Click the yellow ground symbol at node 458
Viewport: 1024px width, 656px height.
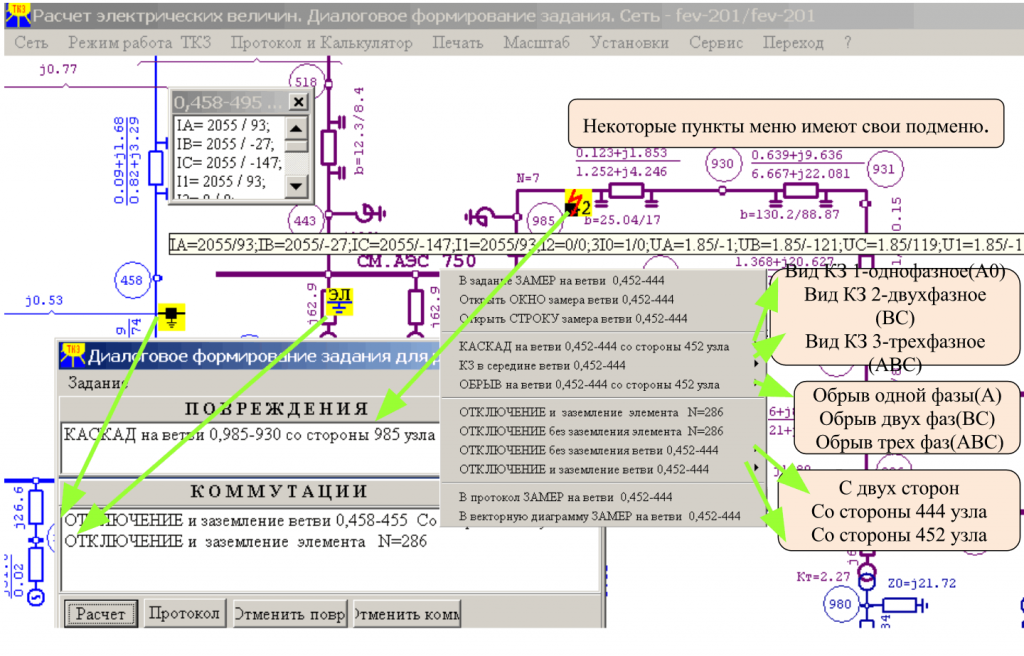pos(173,317)
